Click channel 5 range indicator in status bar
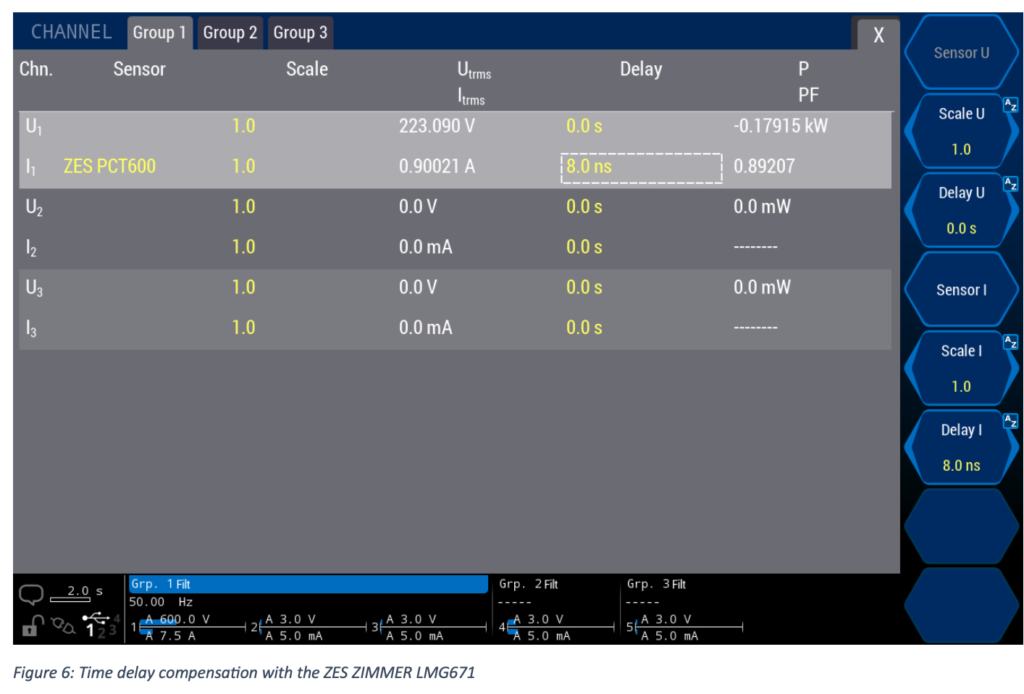Viewport: 1024px width, 694px height. click(x=684, y=627)
